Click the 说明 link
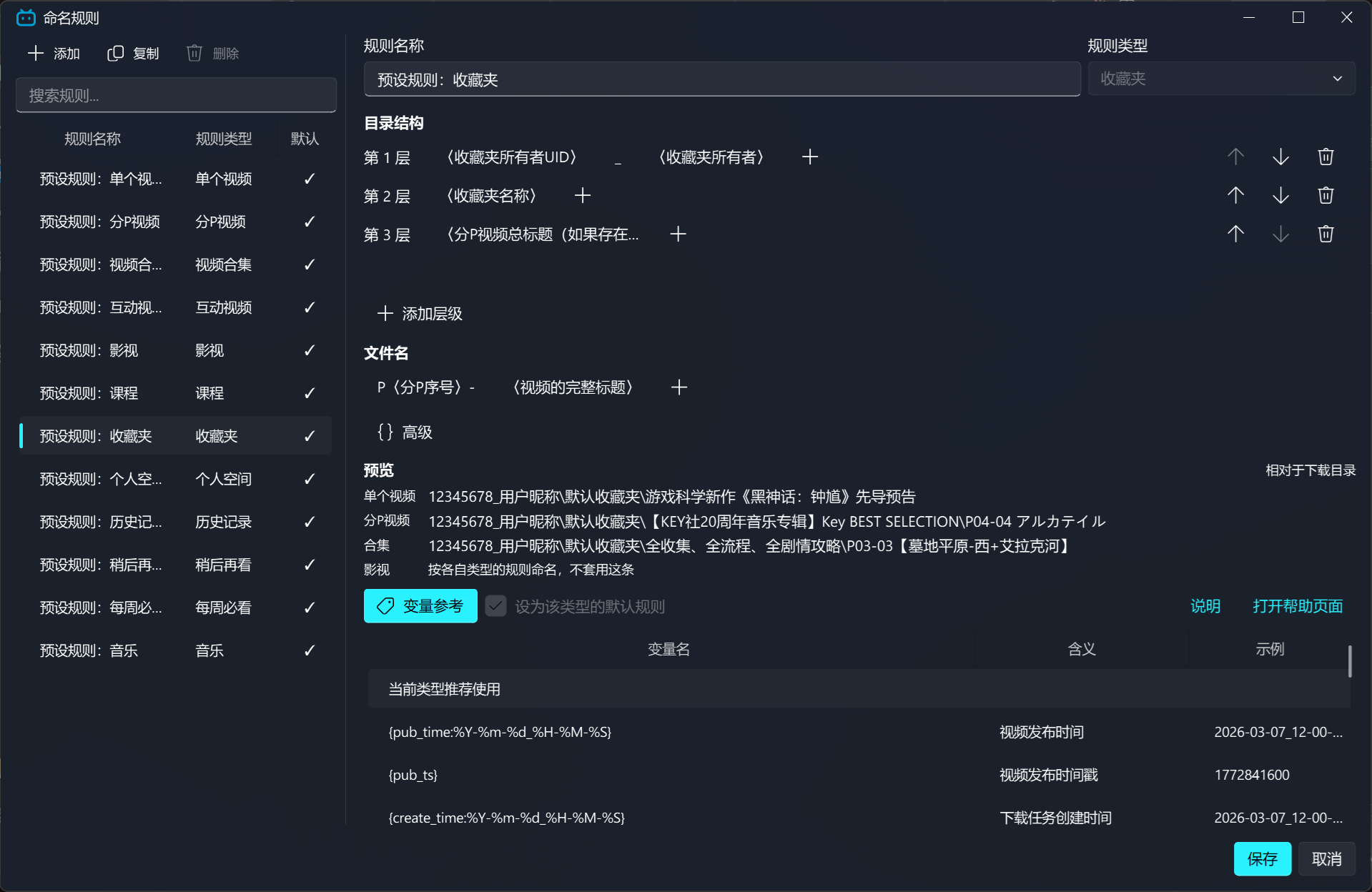 [1205, 606]
